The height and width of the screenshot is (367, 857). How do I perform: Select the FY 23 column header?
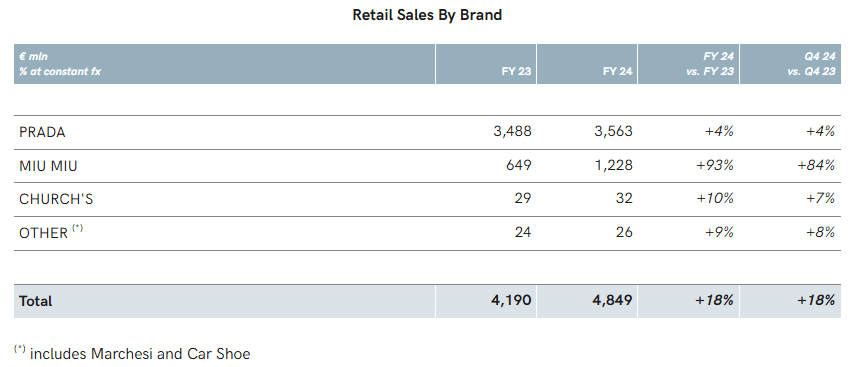tap(516, 71)
